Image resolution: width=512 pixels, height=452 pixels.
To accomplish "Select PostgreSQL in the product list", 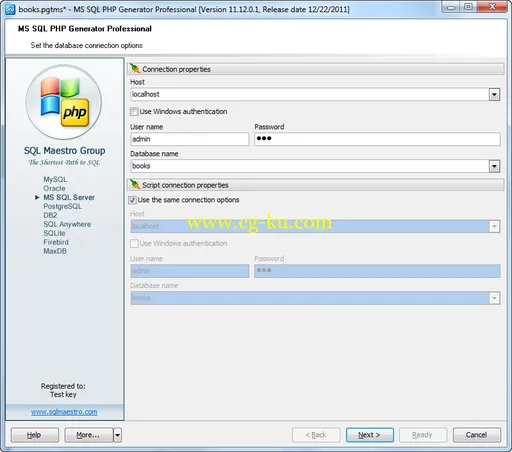I will pos(62,206).
